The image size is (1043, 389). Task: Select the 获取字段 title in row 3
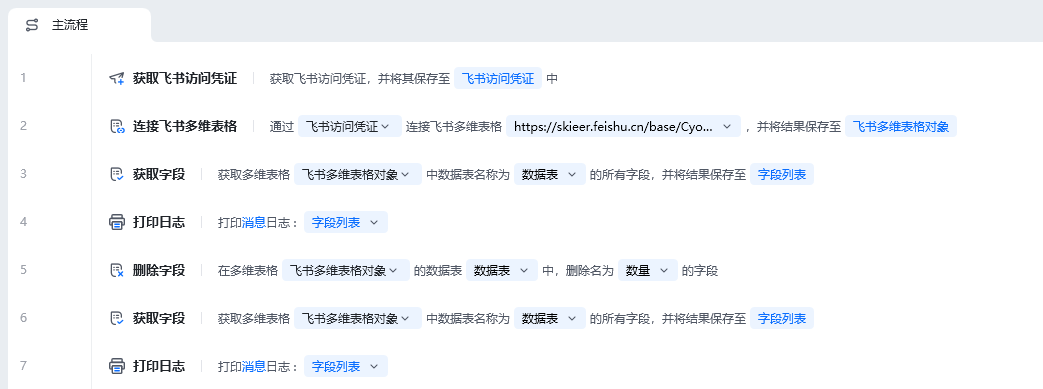[159, 174]
